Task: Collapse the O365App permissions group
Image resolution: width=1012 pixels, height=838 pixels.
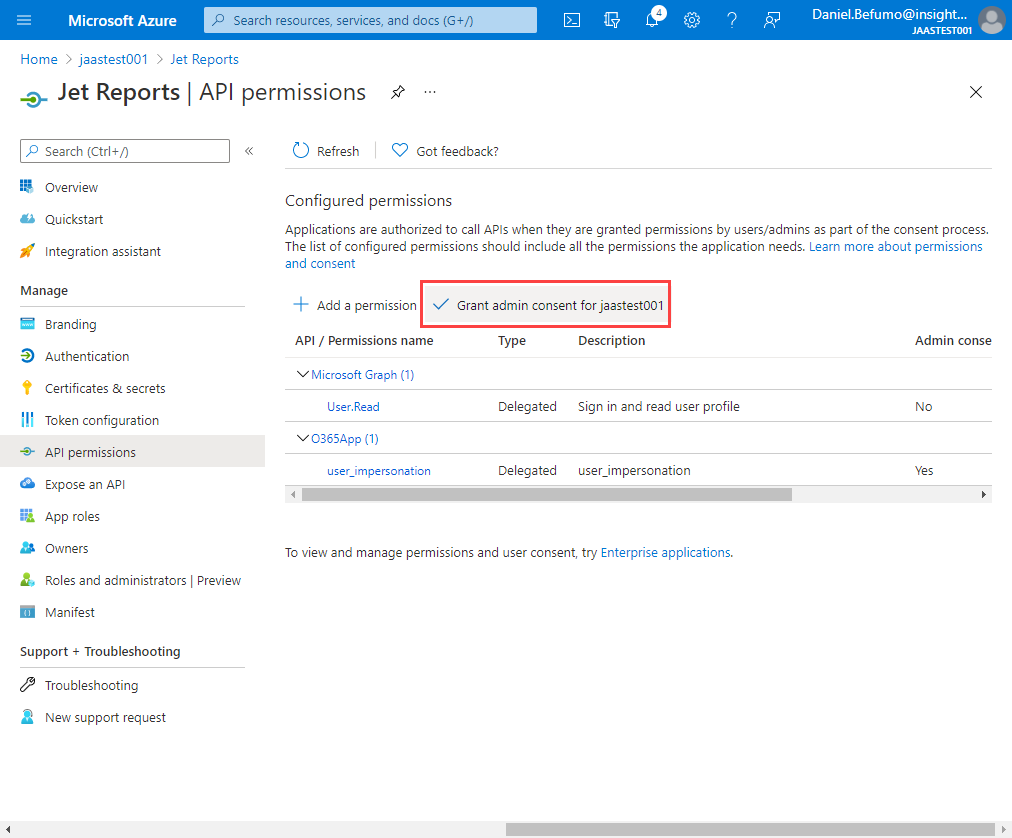Action: point(303,438)
